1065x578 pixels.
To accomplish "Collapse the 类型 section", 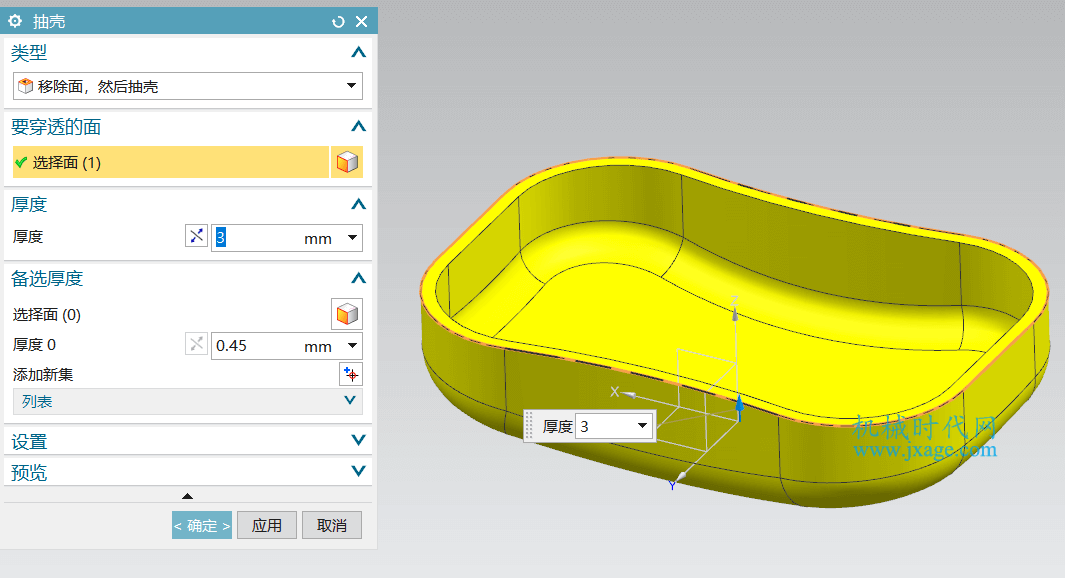I will coord(359,52).
